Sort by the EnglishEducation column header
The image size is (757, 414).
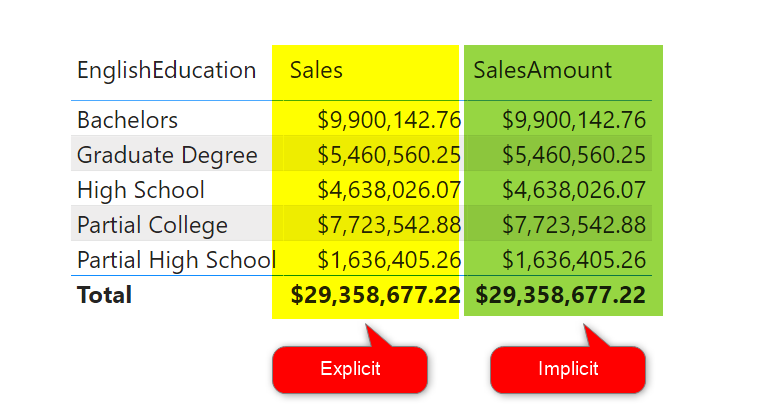[166, 70]
